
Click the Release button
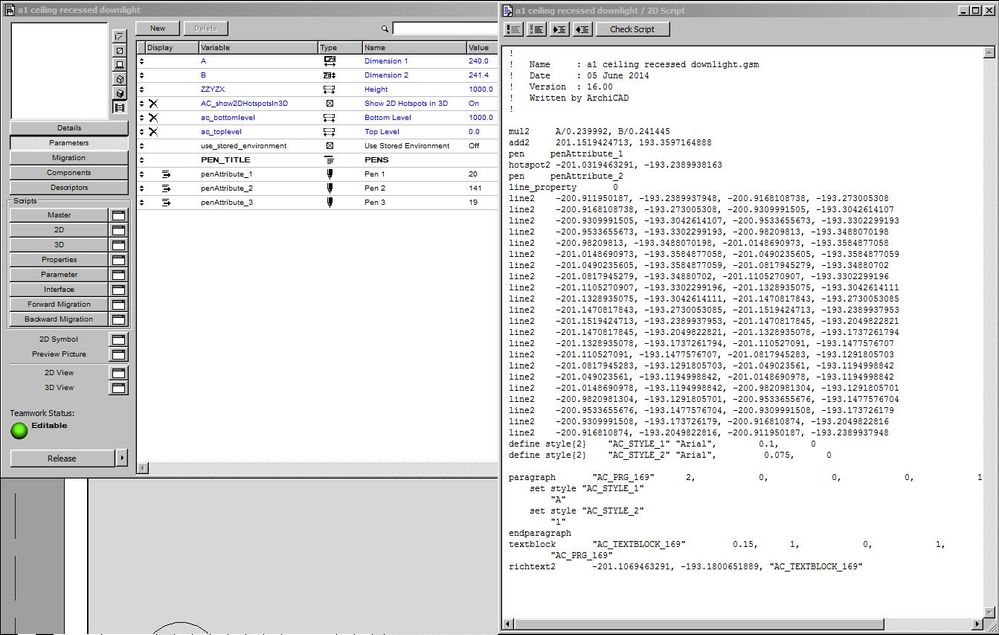pyautogui.click(x=62, y=458)
